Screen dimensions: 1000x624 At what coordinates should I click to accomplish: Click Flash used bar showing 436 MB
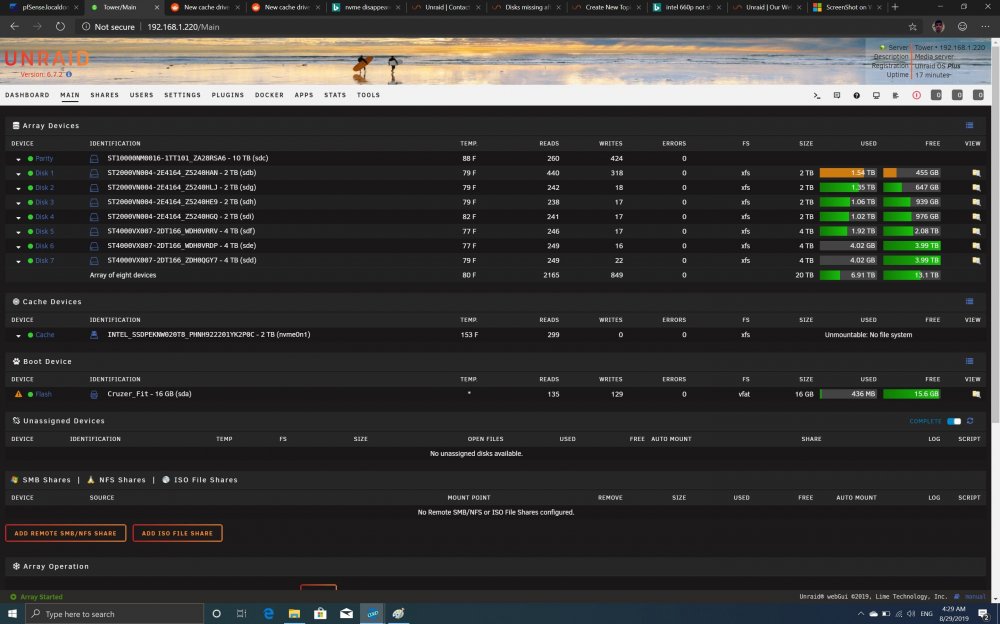(848, 394)
